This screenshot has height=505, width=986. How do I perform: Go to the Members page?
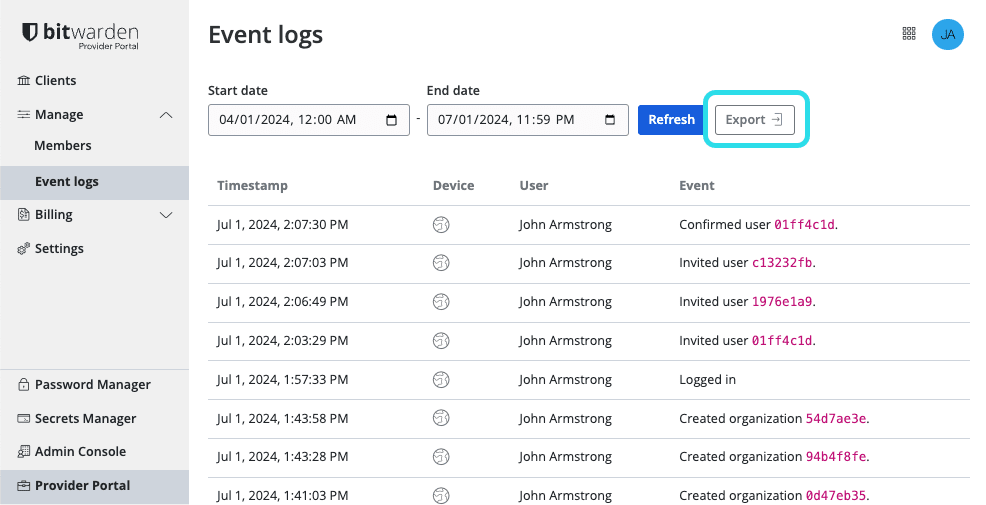pyautogui.click(x=63, y=145)
